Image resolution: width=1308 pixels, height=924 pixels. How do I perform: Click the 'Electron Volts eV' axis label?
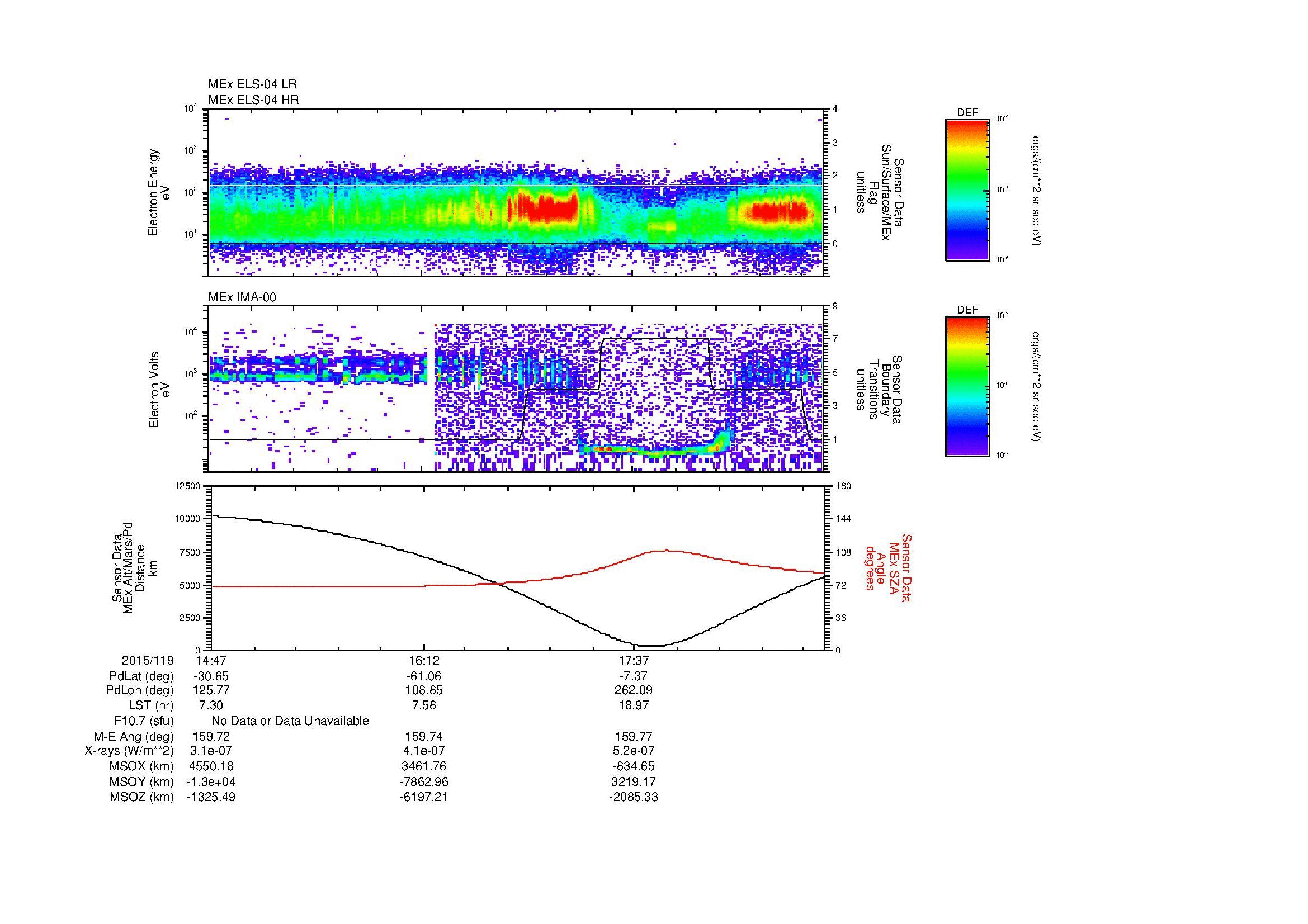point(159,390)
